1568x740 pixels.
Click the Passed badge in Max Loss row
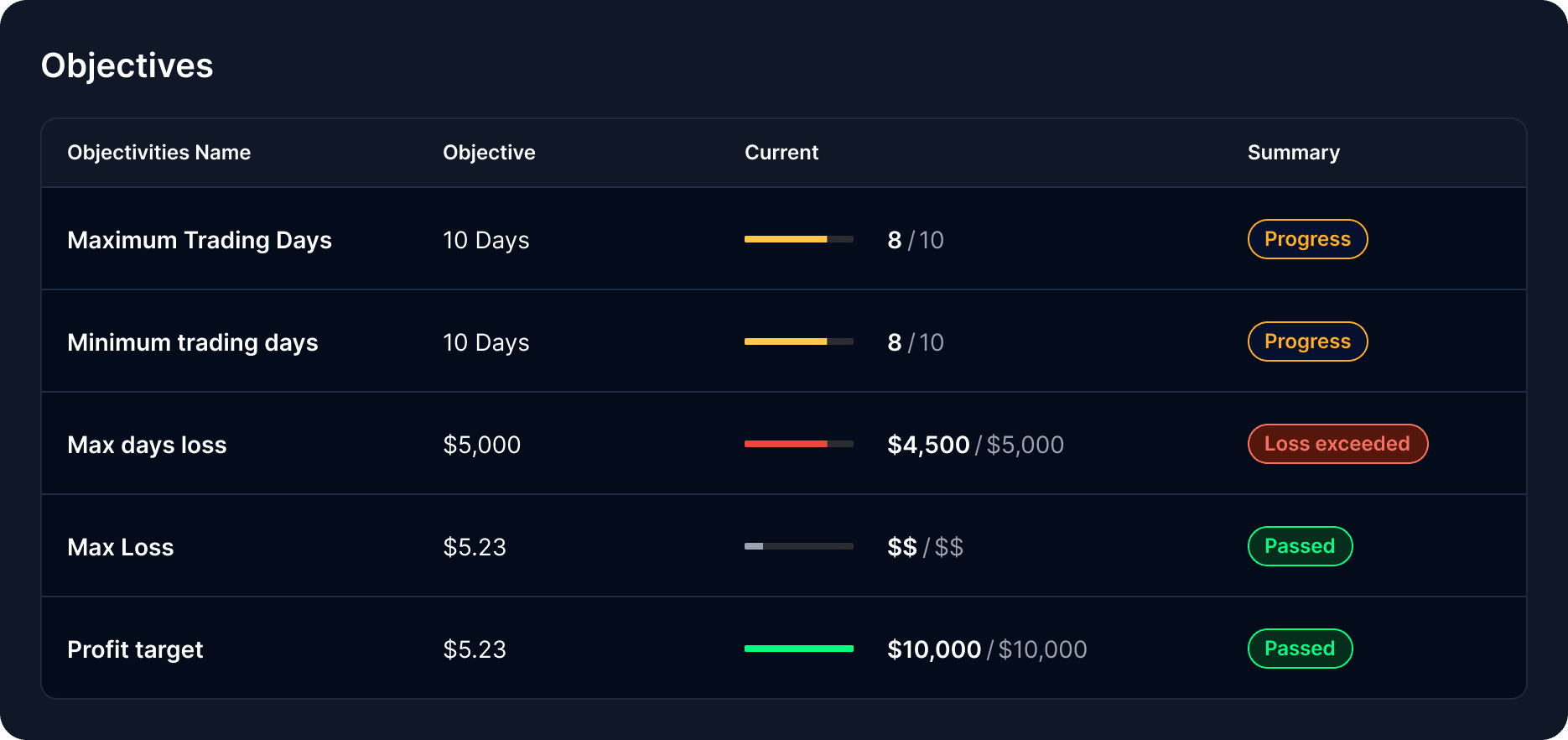[x=1300, y=546]
